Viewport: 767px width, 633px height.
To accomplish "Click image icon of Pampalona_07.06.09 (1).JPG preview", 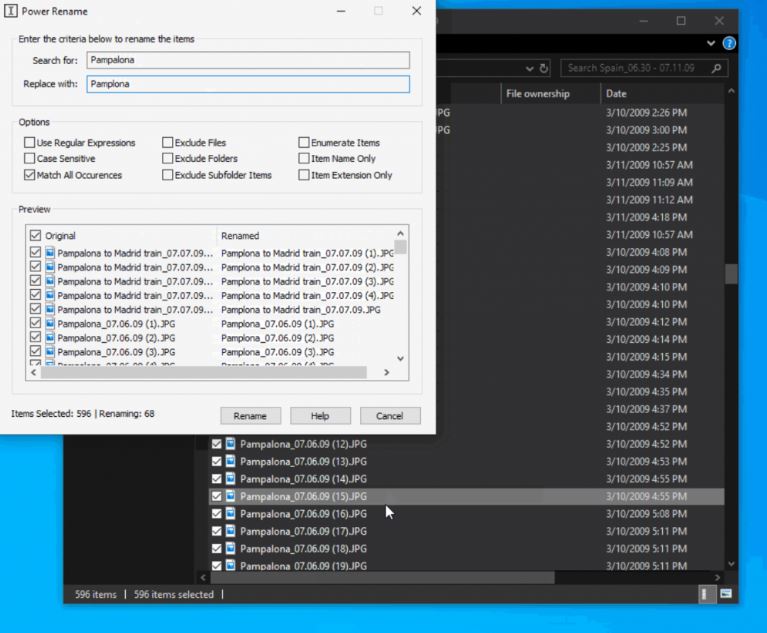I will [x=50, y=323].
